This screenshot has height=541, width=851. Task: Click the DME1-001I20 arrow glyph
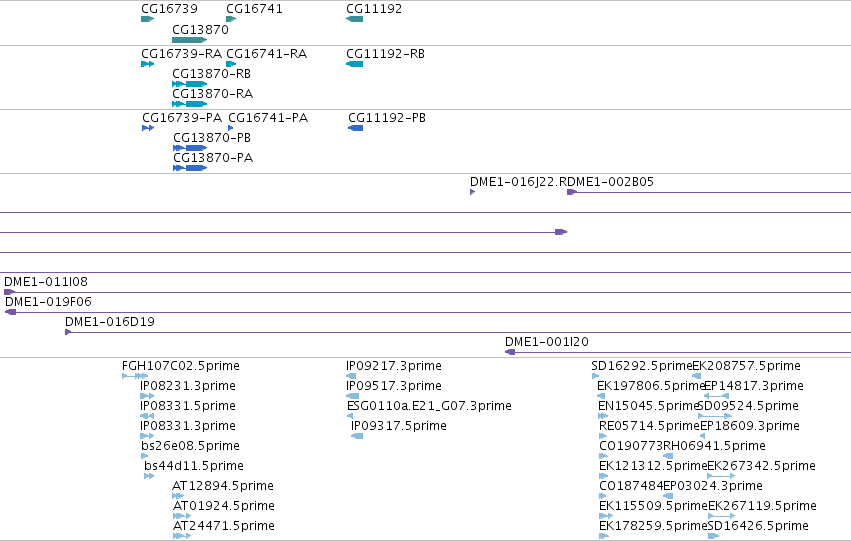510,352
